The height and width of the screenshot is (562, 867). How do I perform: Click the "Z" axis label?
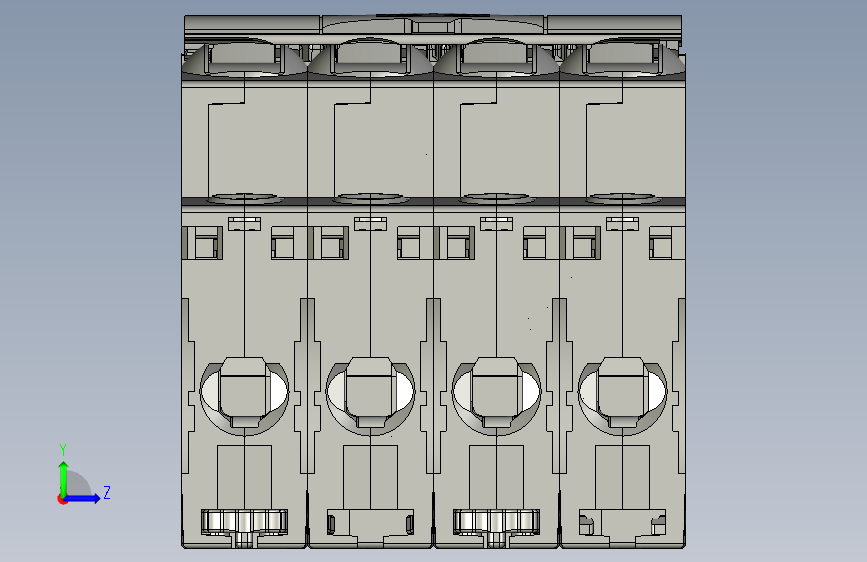pyautogui.click(x=107, y=492)
